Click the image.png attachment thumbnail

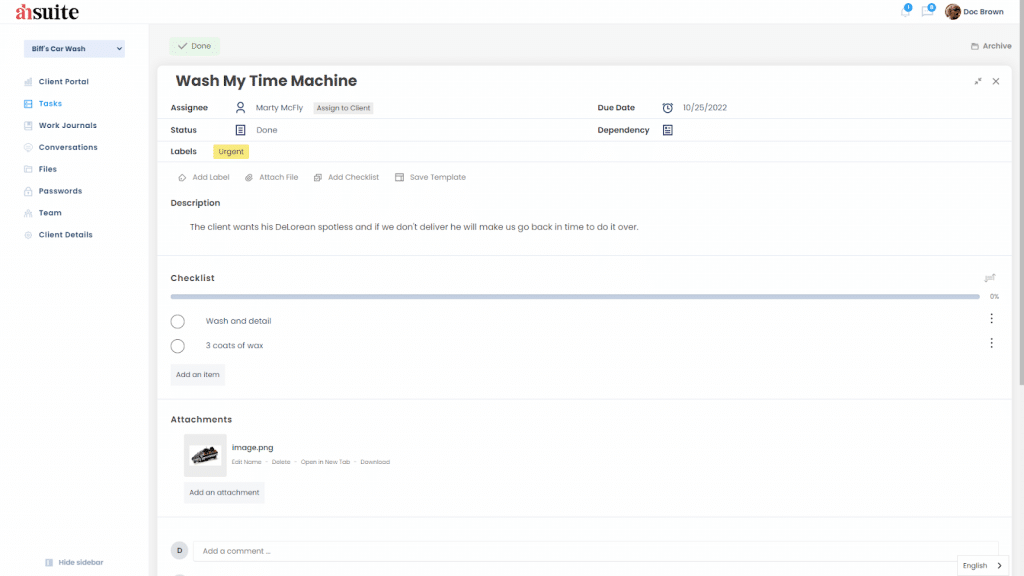point(203,453)
